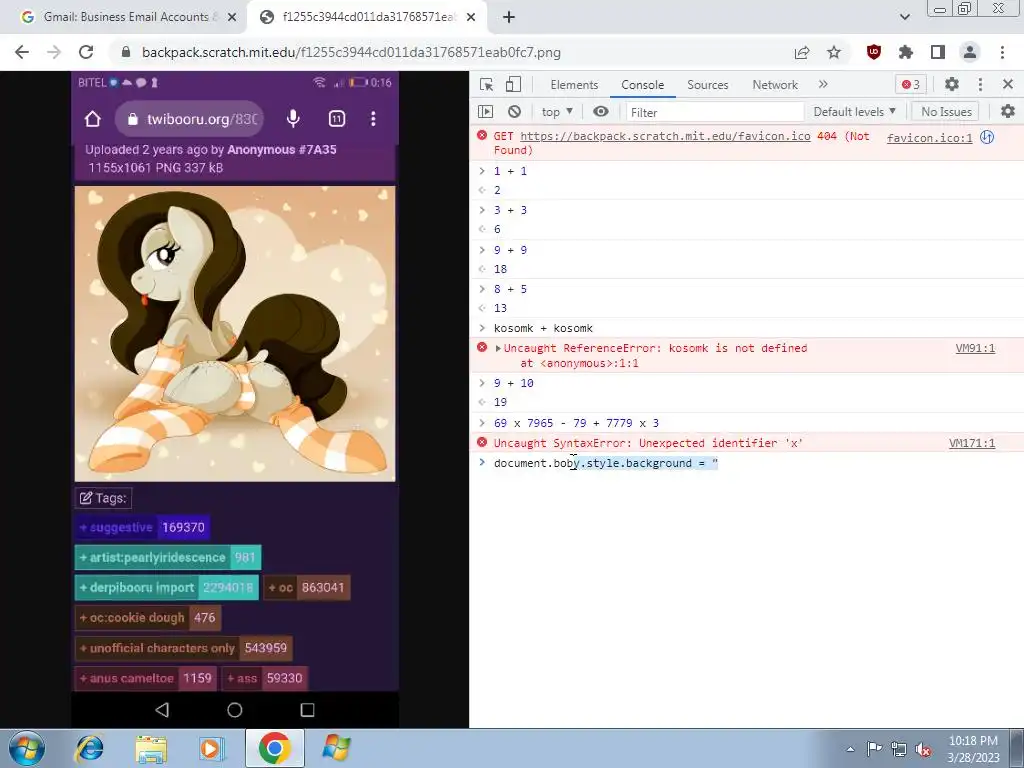The width and height of the screenshot is (1024, 768).
Task: Click the browser forward arrow
Action: tap(54, 52)
